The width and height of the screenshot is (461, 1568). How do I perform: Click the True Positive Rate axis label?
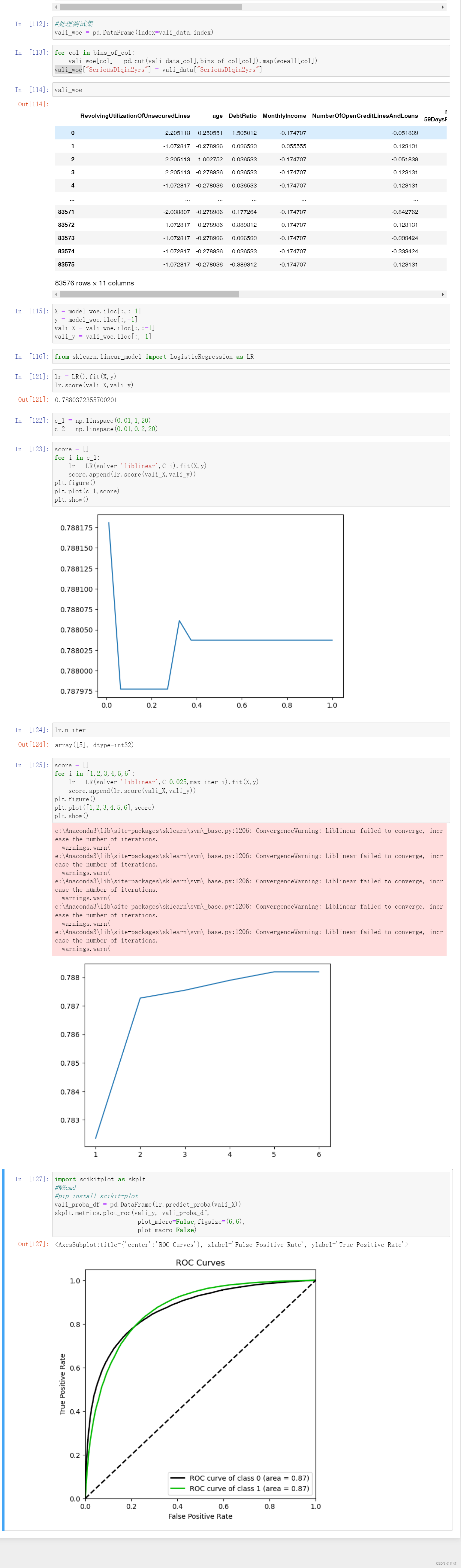[62, 1384]
